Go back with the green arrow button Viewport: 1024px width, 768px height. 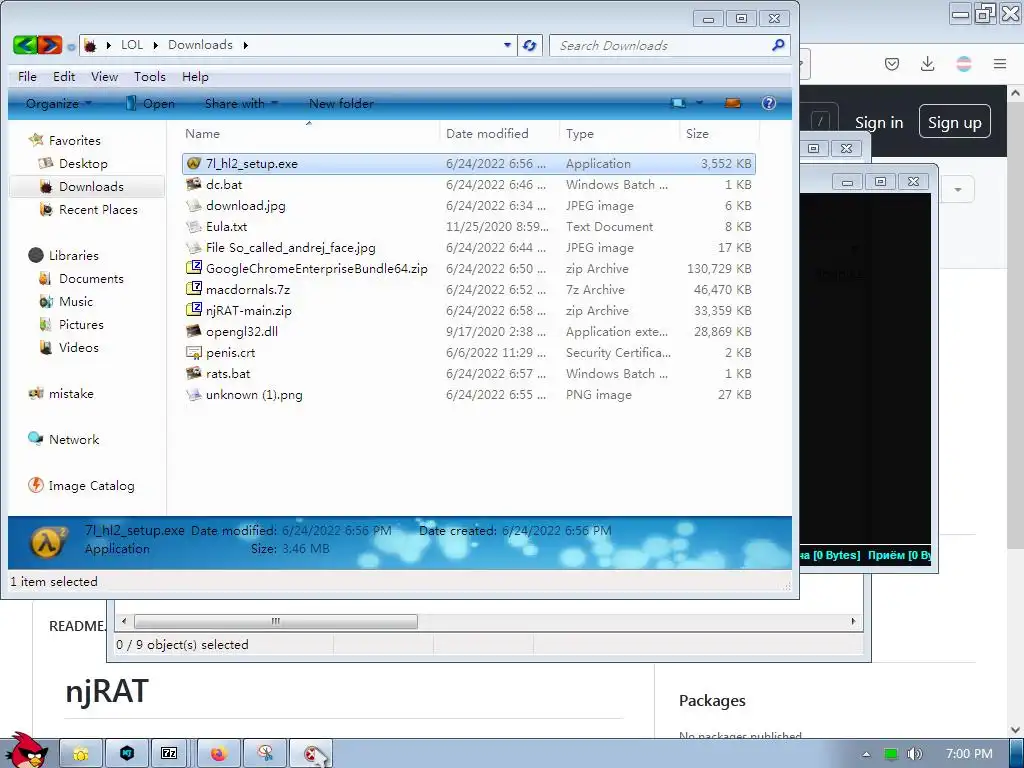(x=25, y=45)
